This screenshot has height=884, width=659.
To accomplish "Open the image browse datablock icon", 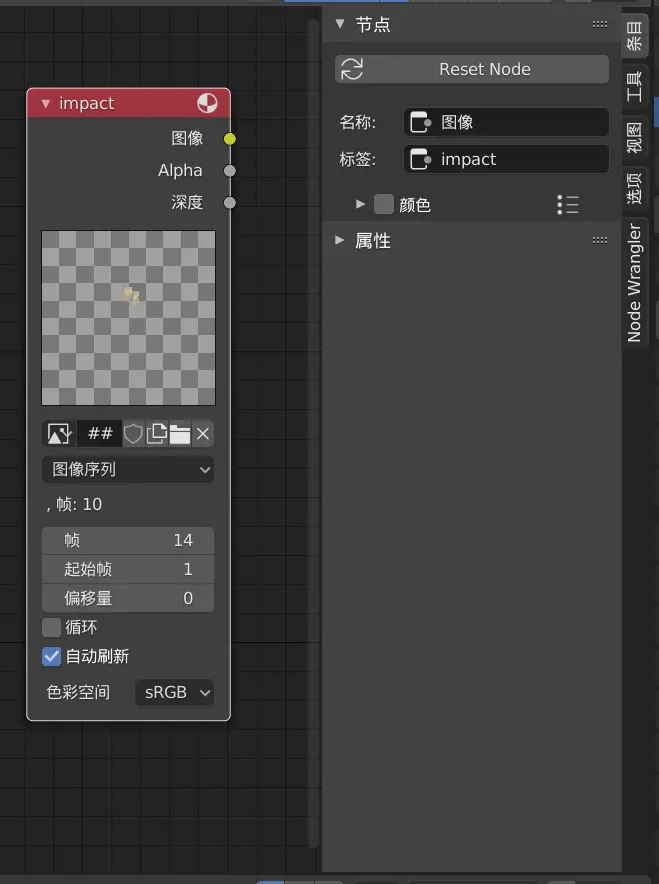I will click(x=59, y=434).
